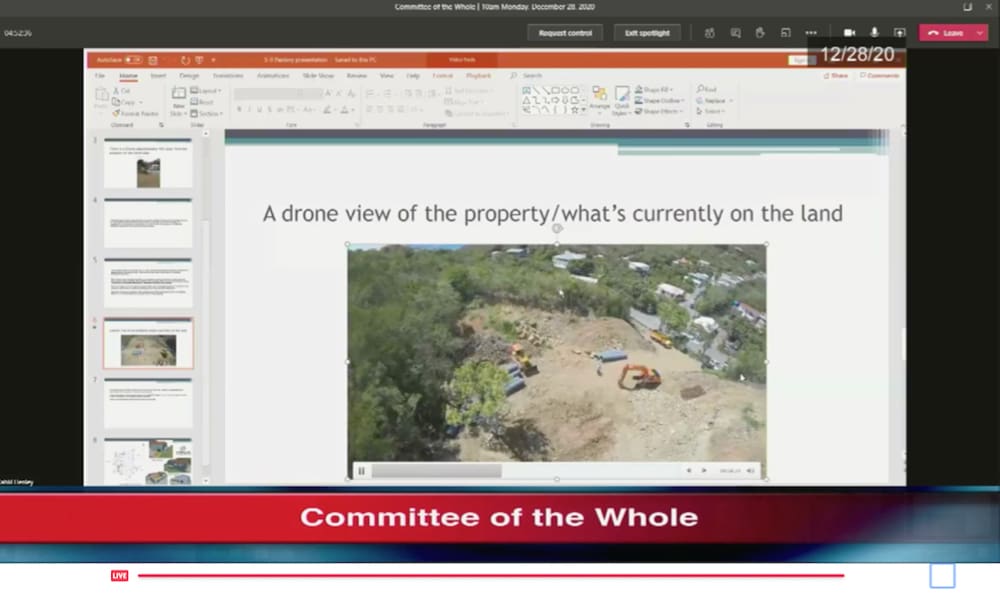Seek within the video progress bar
Image resolution: width=1000 pixels, height=595 pixels.
tap(524, 471)
